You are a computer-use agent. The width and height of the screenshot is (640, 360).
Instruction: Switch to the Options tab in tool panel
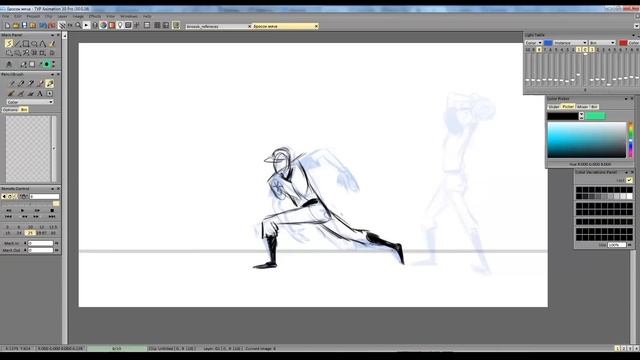pos(10,110)
